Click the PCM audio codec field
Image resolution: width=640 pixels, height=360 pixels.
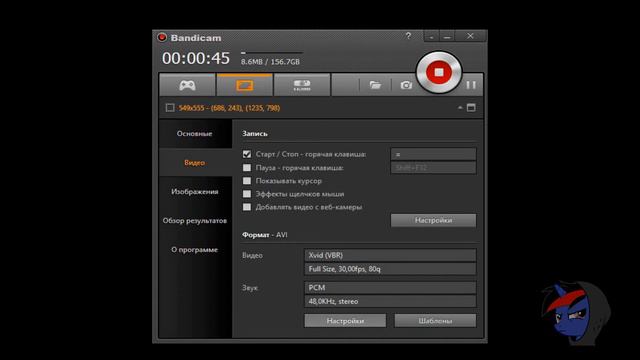click(x=390, y=288)
